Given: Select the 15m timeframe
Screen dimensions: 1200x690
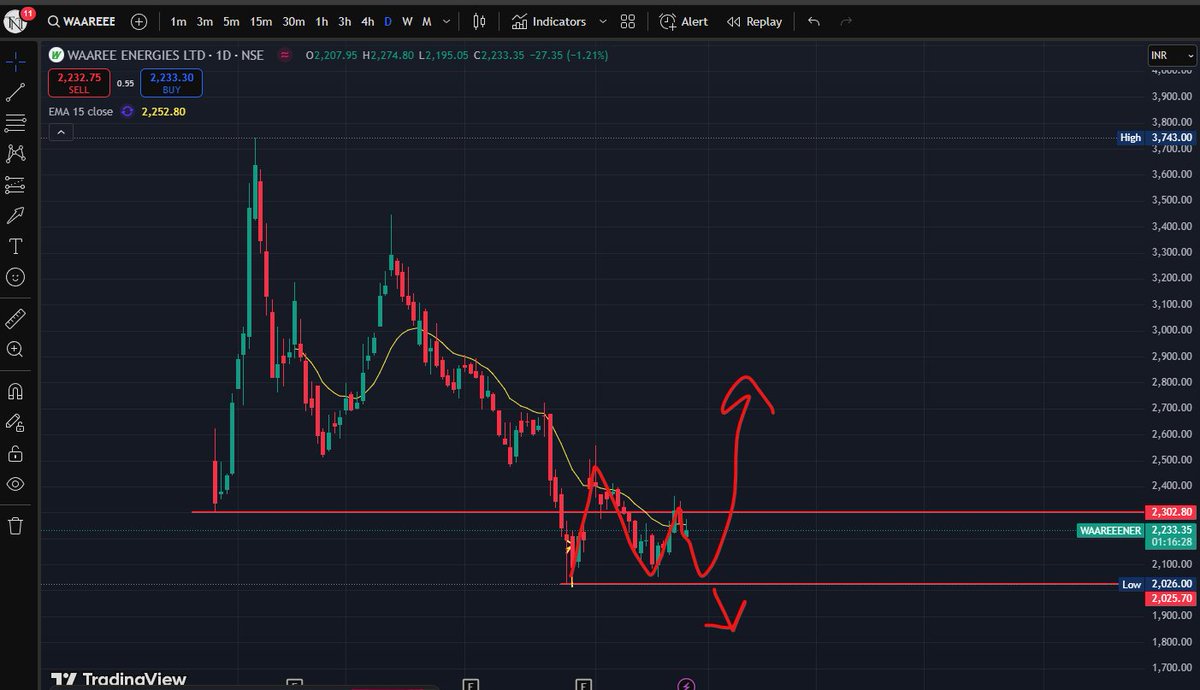Looking at the screenshot, I should point(261,21).
